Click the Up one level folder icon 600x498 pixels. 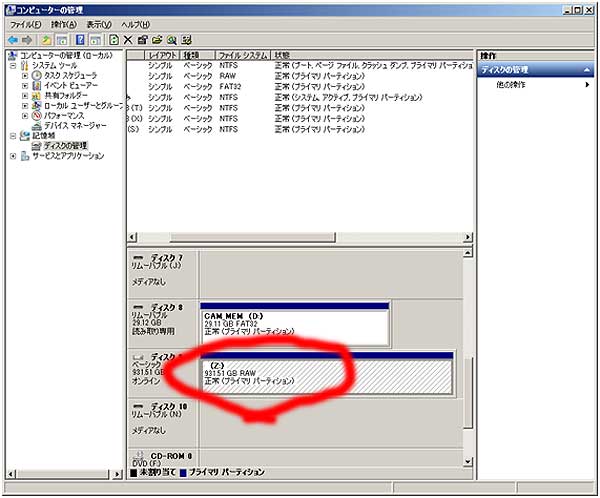(46, 39)
